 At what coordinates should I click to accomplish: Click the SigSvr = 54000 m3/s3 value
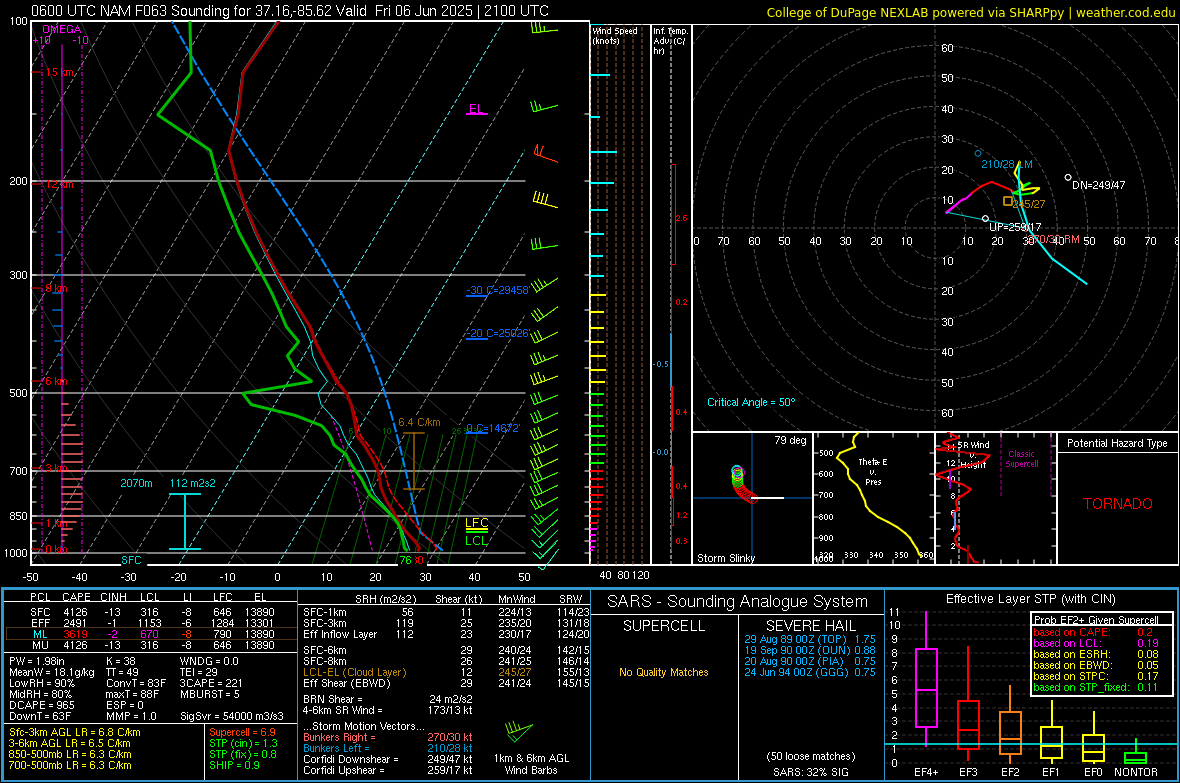click(x=232, y=716)
